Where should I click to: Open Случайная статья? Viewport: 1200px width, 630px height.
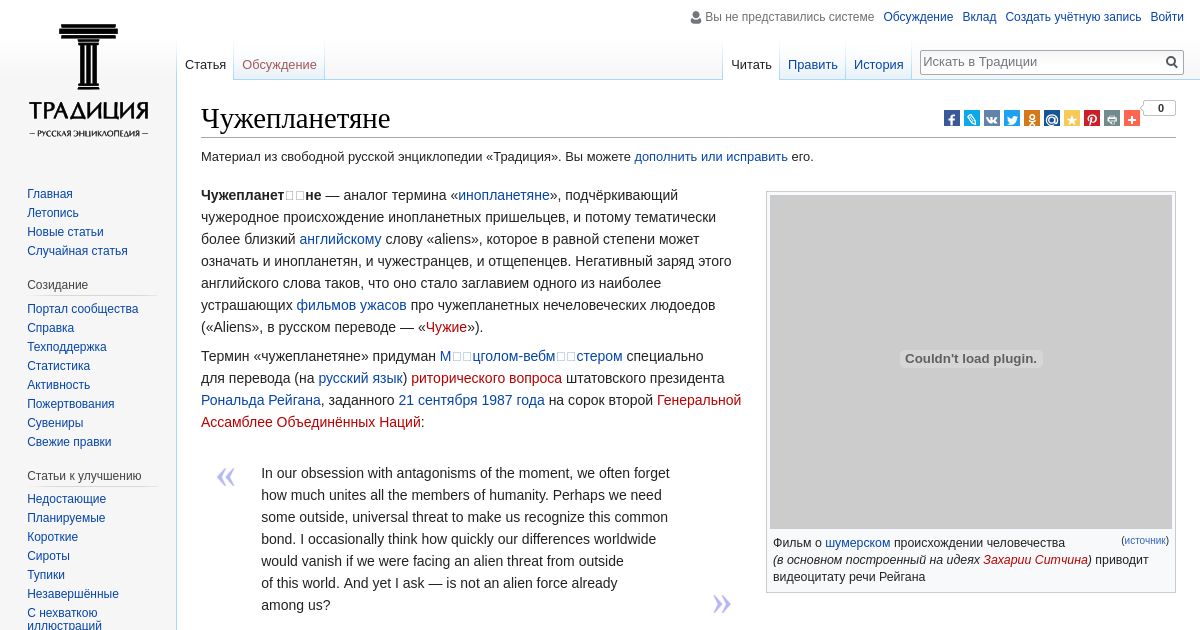click(x=77, y=251)
